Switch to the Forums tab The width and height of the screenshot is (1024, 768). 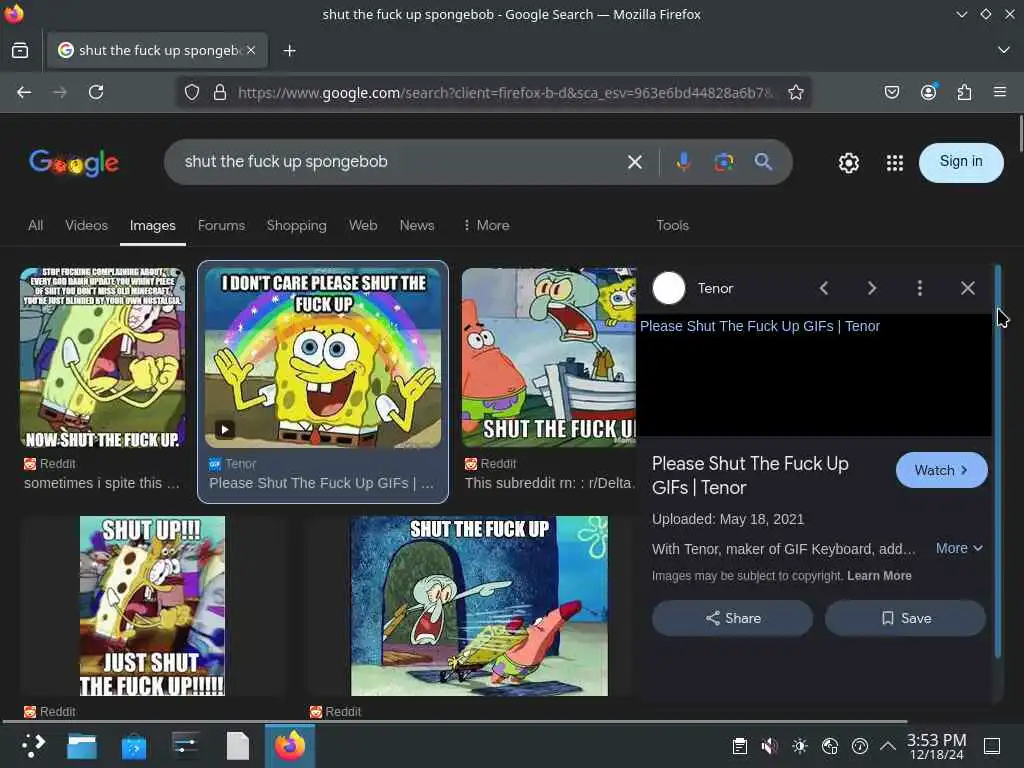click(221, 225)
